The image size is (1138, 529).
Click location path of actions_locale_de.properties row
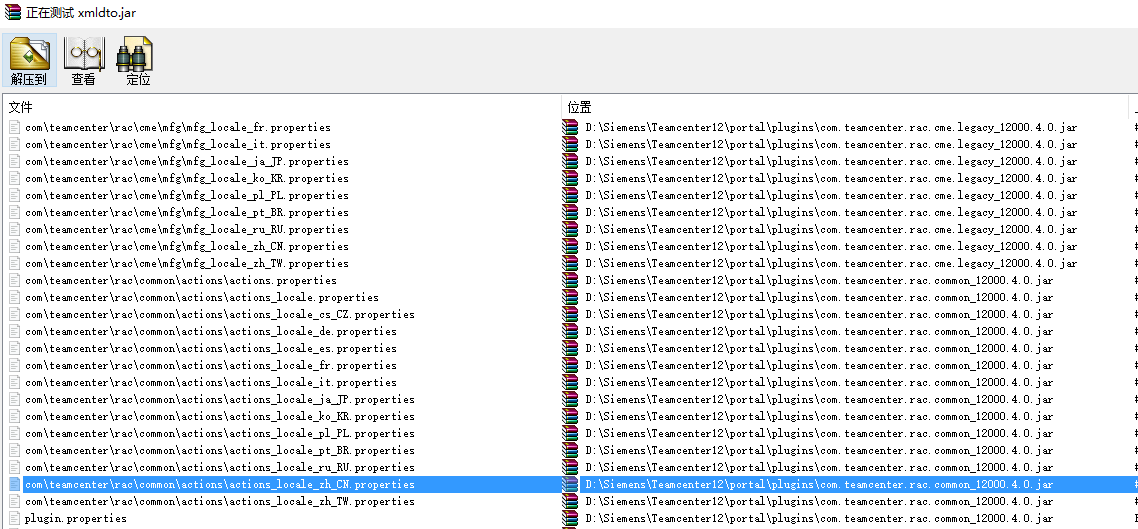coord(819,332)
